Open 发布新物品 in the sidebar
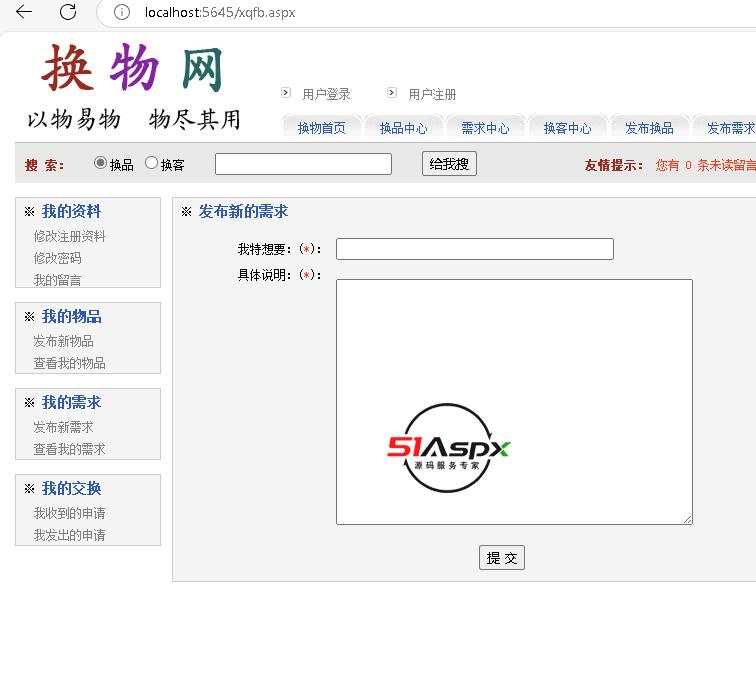The image size is (756, 696). 64,341
